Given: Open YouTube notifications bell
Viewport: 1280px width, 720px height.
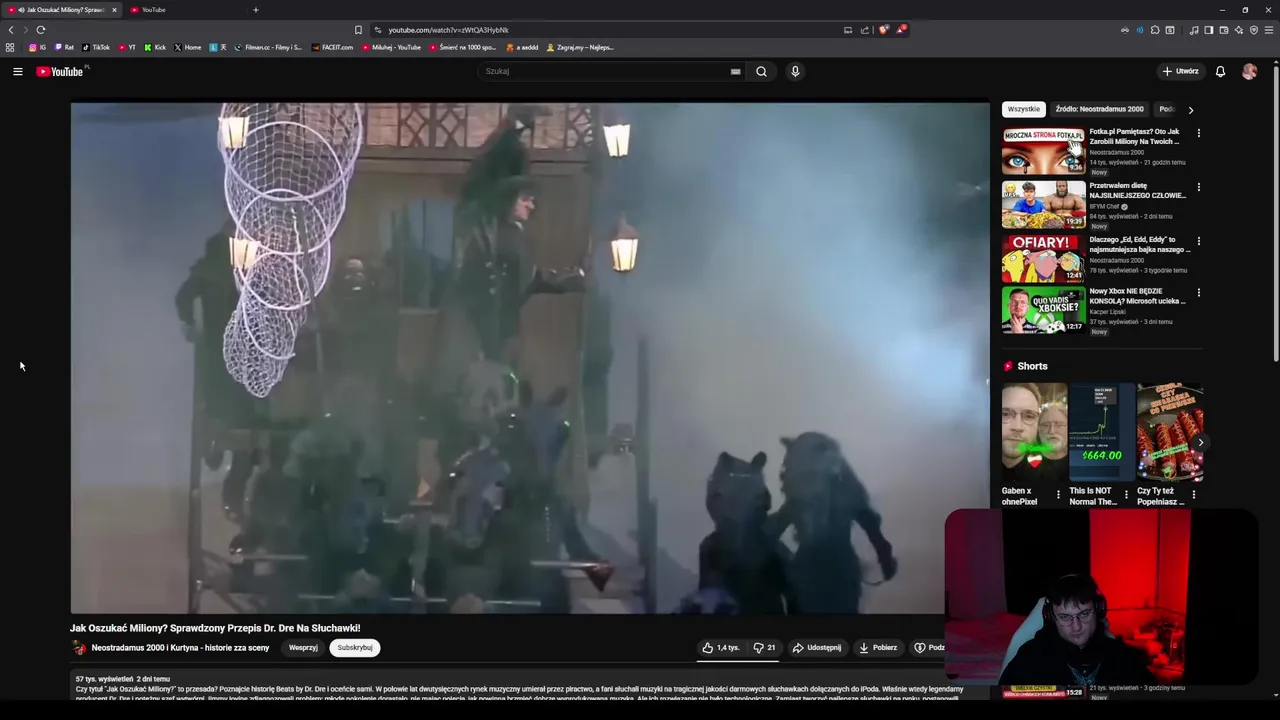Looking at the screenshot, I should coord(1220,71).
